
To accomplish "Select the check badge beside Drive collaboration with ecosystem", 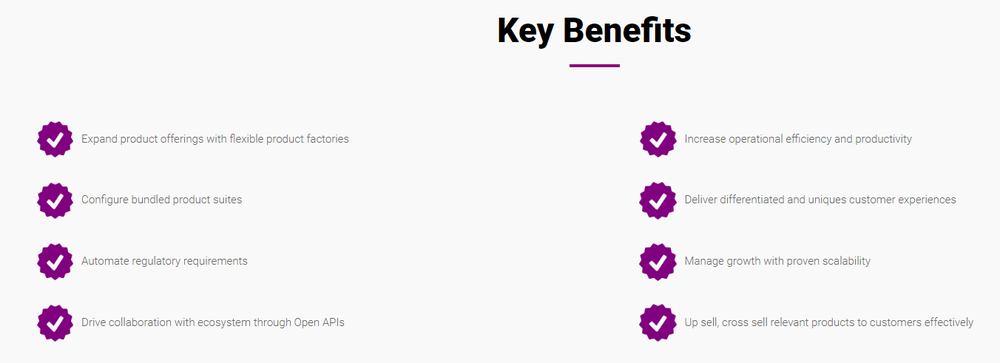I will pyautogui.click(x=55, y=323).
